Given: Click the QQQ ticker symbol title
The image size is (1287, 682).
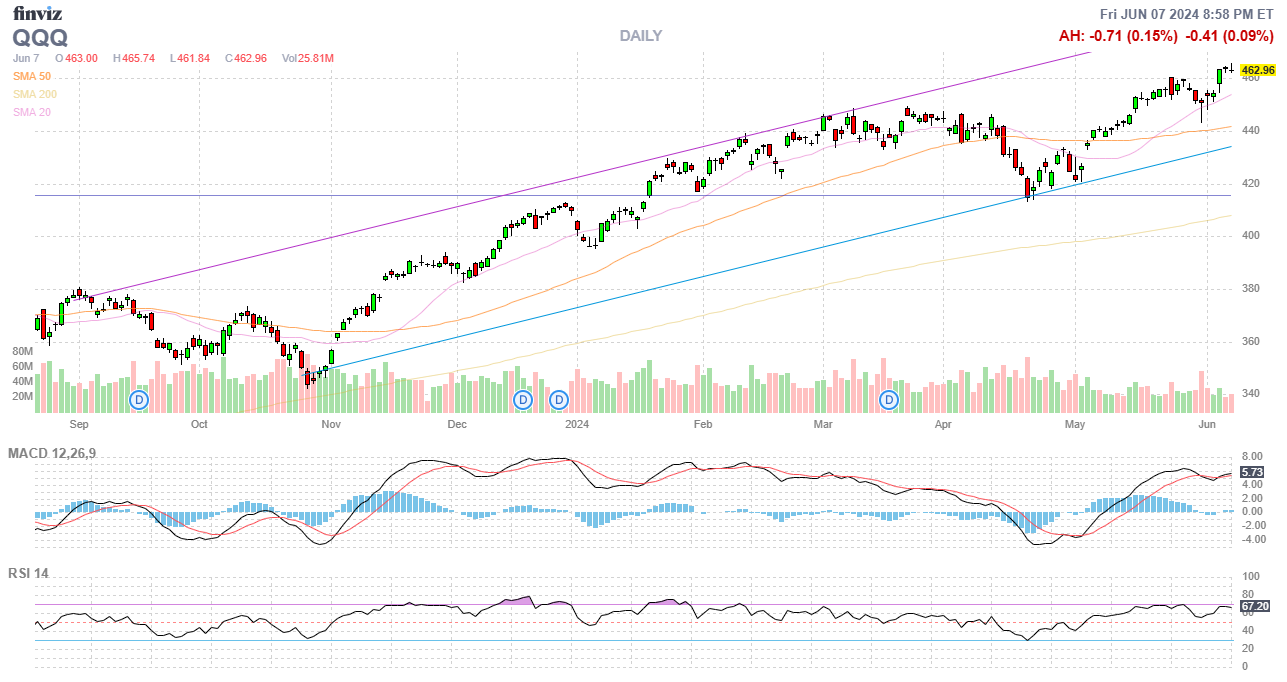Looking at the screenshot, I should click(40, 38).
